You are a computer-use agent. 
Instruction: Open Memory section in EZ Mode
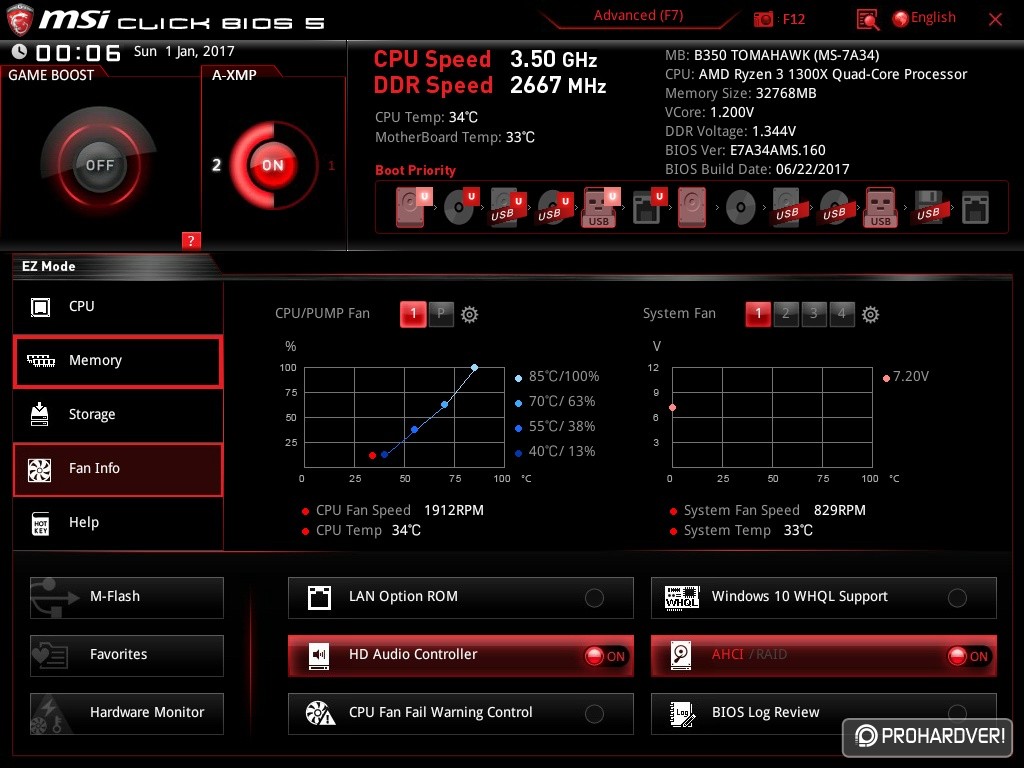coord(118,360)
